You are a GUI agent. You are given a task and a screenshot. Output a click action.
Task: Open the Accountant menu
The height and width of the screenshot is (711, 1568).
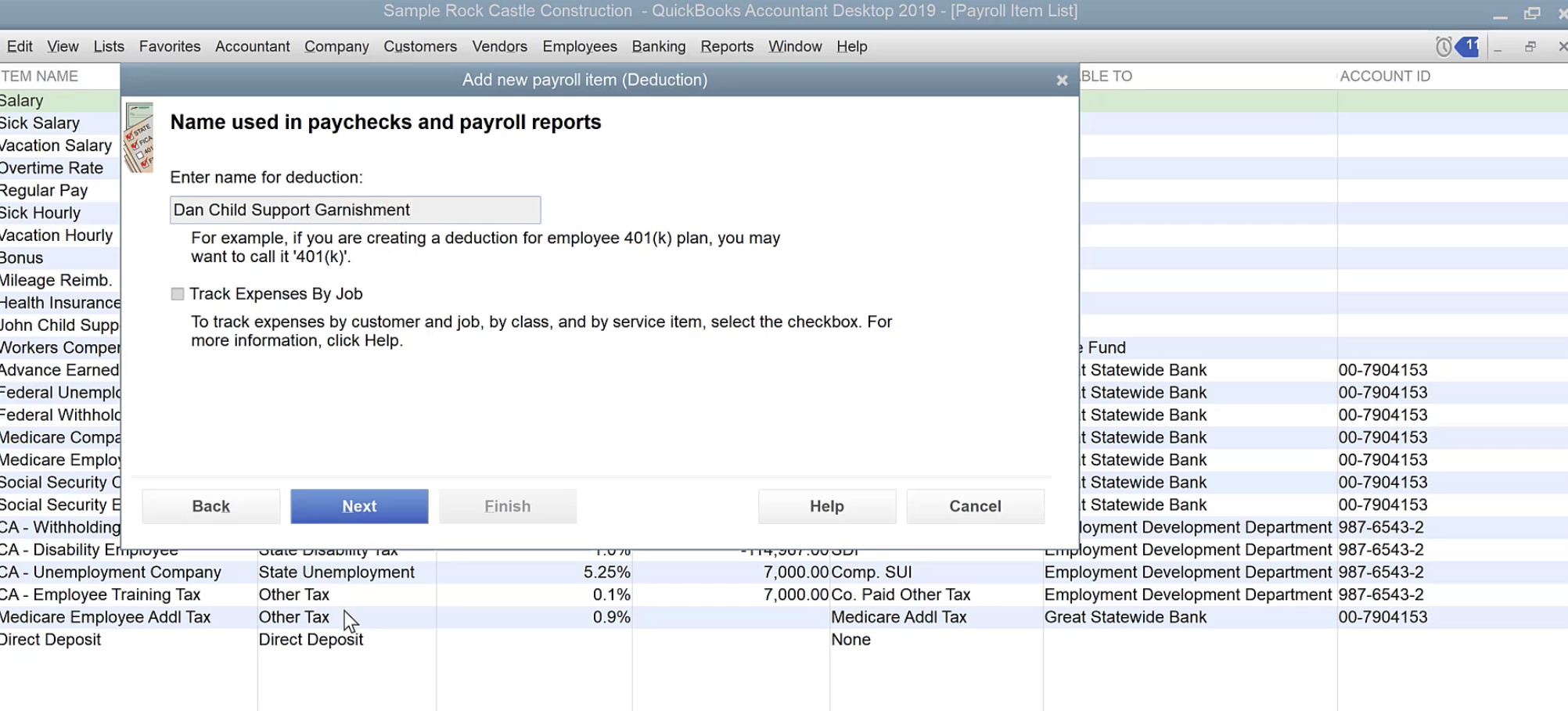(x=252, y=47)
